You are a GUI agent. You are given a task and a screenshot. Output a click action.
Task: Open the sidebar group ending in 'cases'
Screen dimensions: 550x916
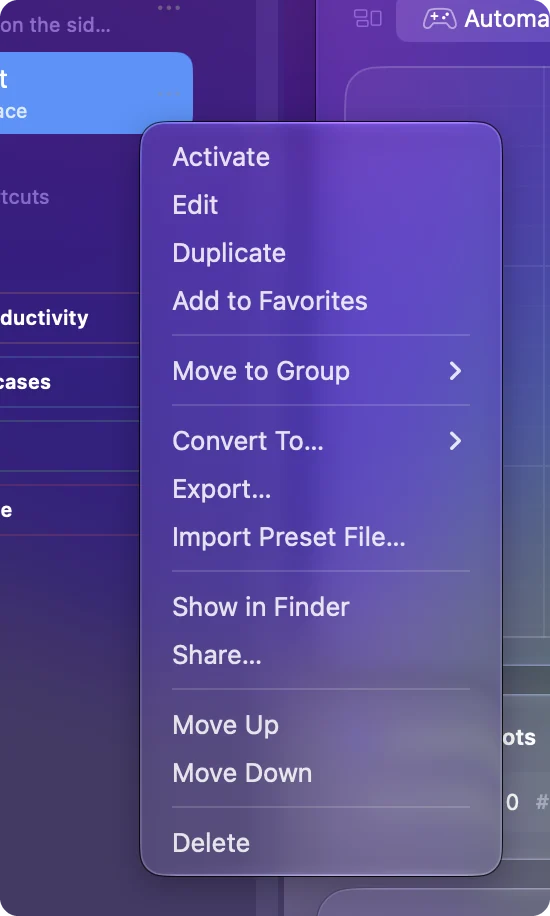[70, 382]
